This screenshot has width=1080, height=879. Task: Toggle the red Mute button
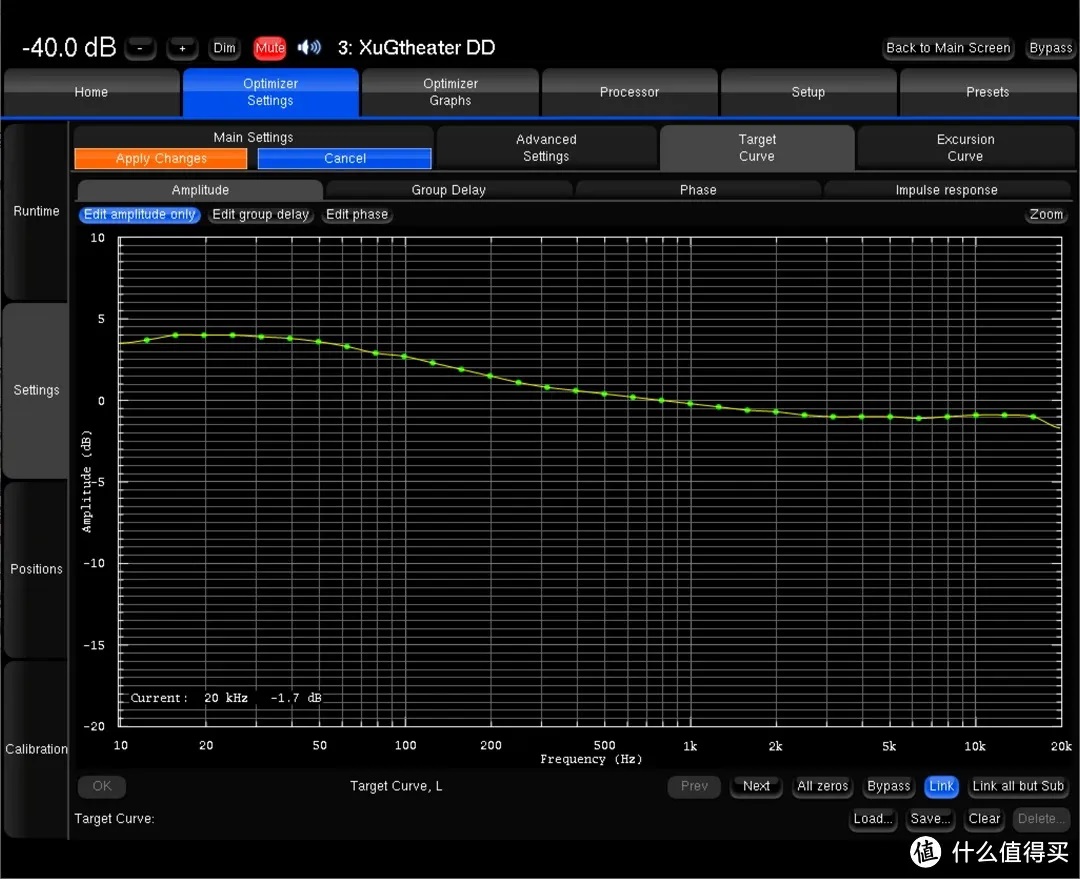(270, 48)
